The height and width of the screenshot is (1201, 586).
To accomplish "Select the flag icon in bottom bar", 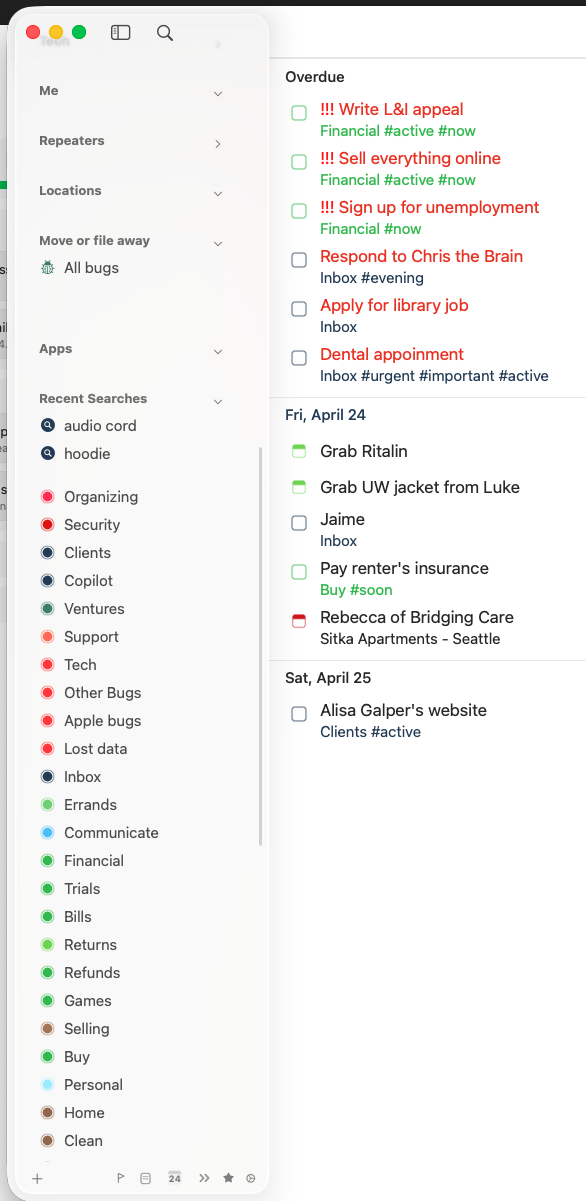I will click(121, 1179).
